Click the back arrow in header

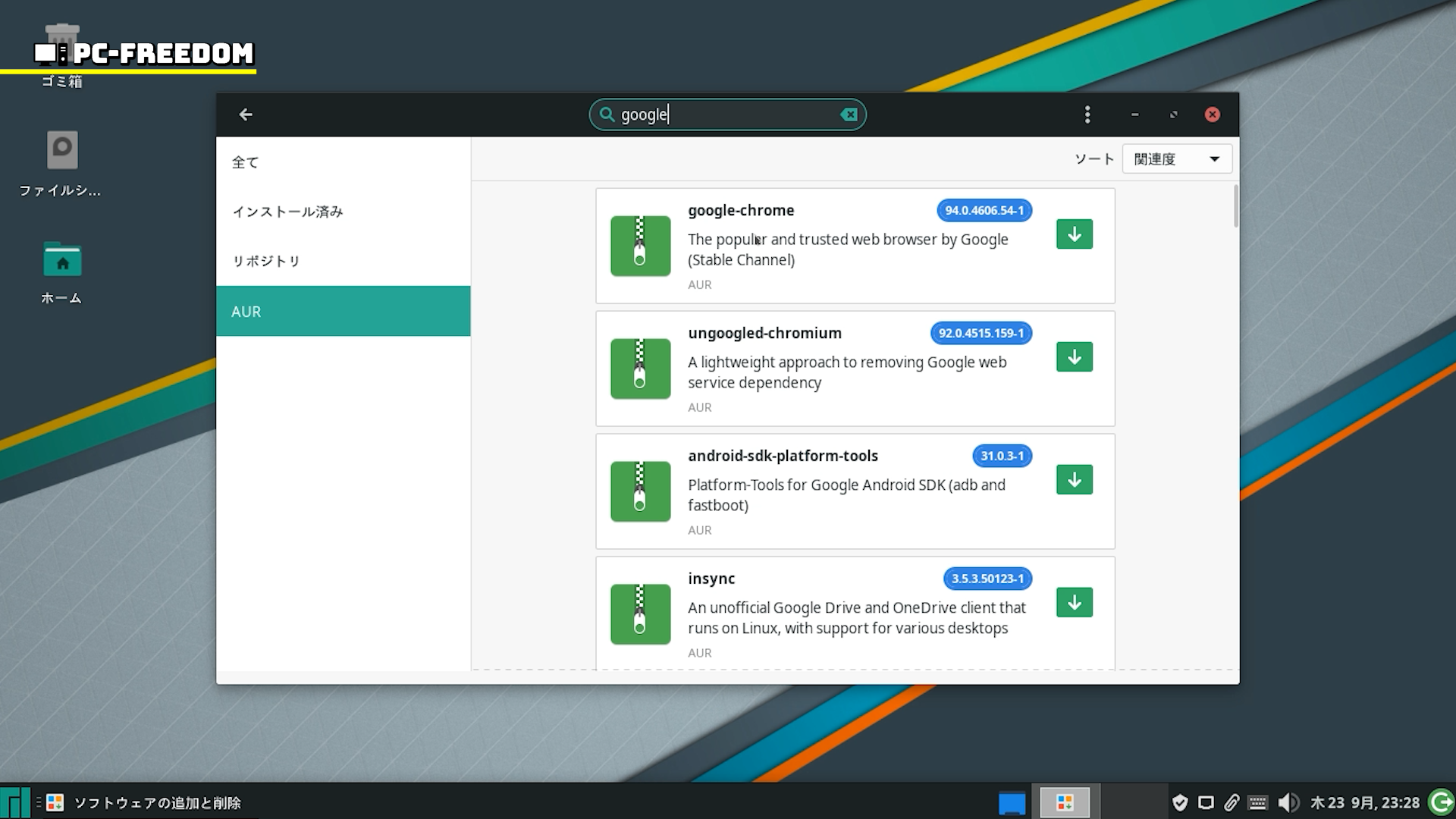[245, 115]
